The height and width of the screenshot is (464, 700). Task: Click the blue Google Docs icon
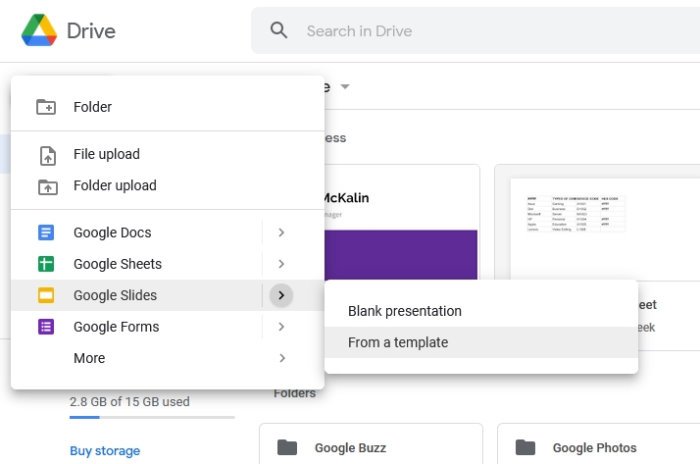(x=46, y=233)
